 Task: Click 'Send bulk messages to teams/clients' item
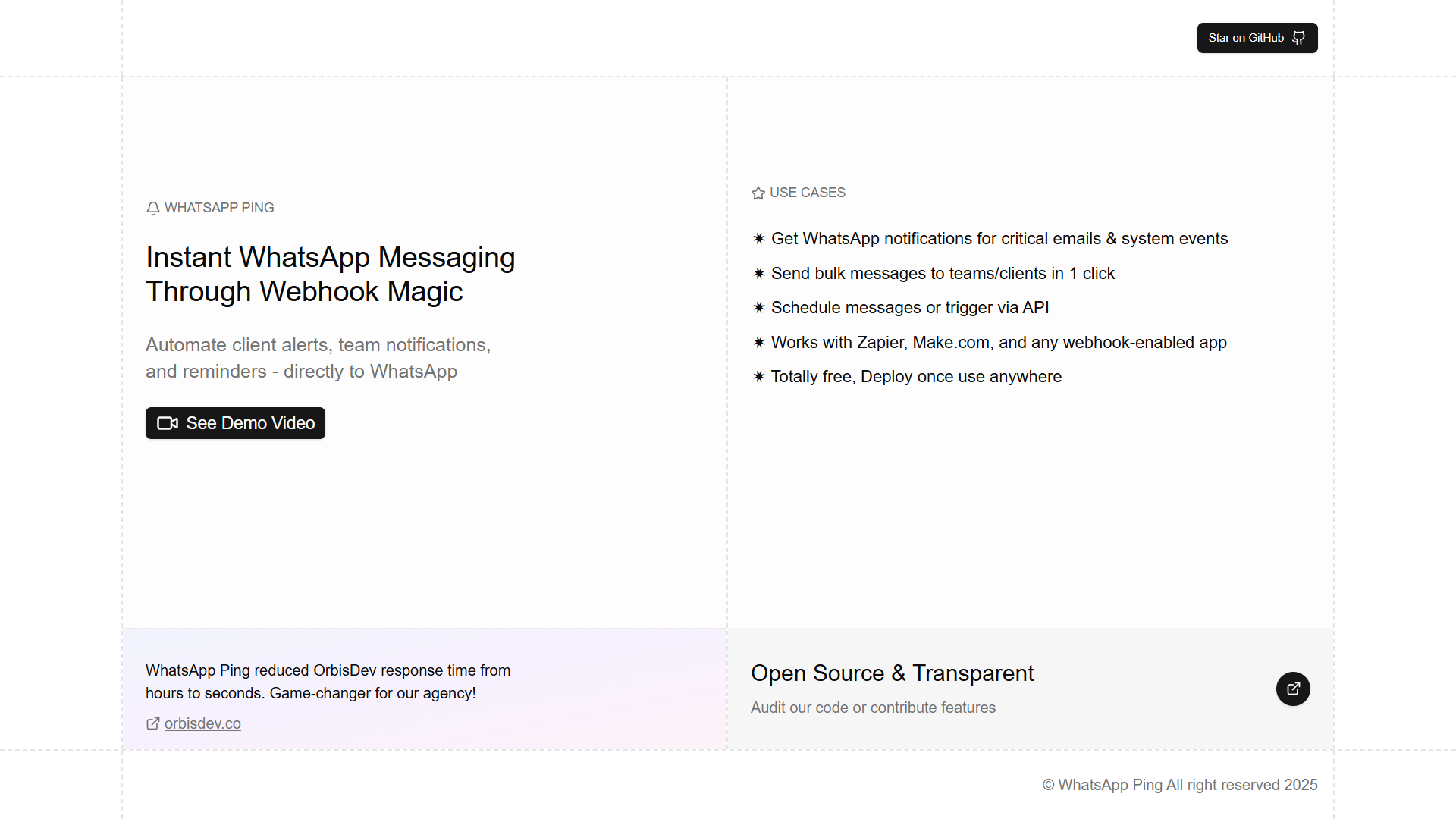coord(943,274)
